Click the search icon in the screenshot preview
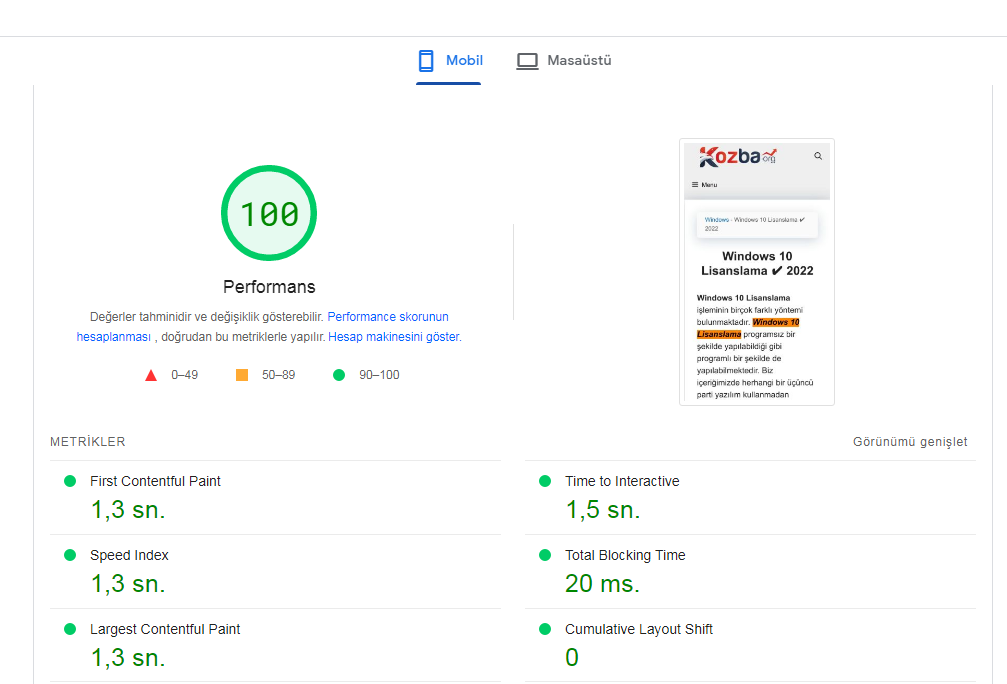Viewport: 1007px width, 684px height. (818, 156)
